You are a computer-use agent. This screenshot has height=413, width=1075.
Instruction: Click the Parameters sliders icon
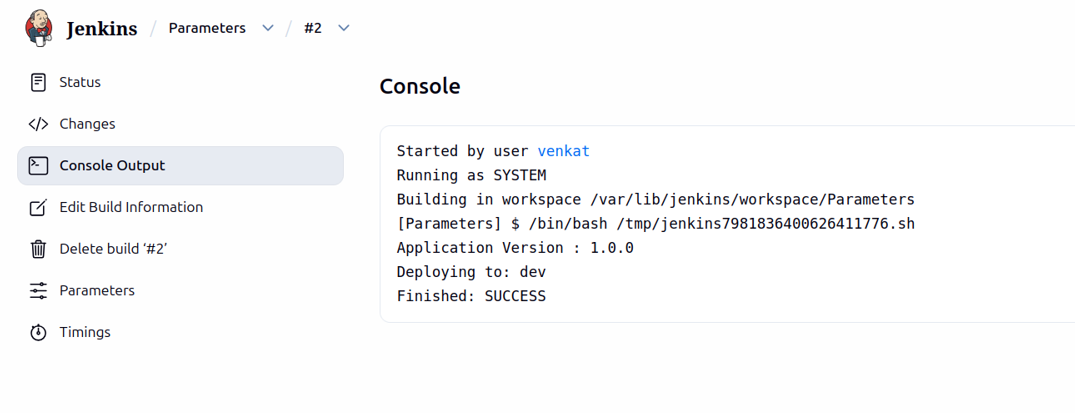(x=38, y=290)
